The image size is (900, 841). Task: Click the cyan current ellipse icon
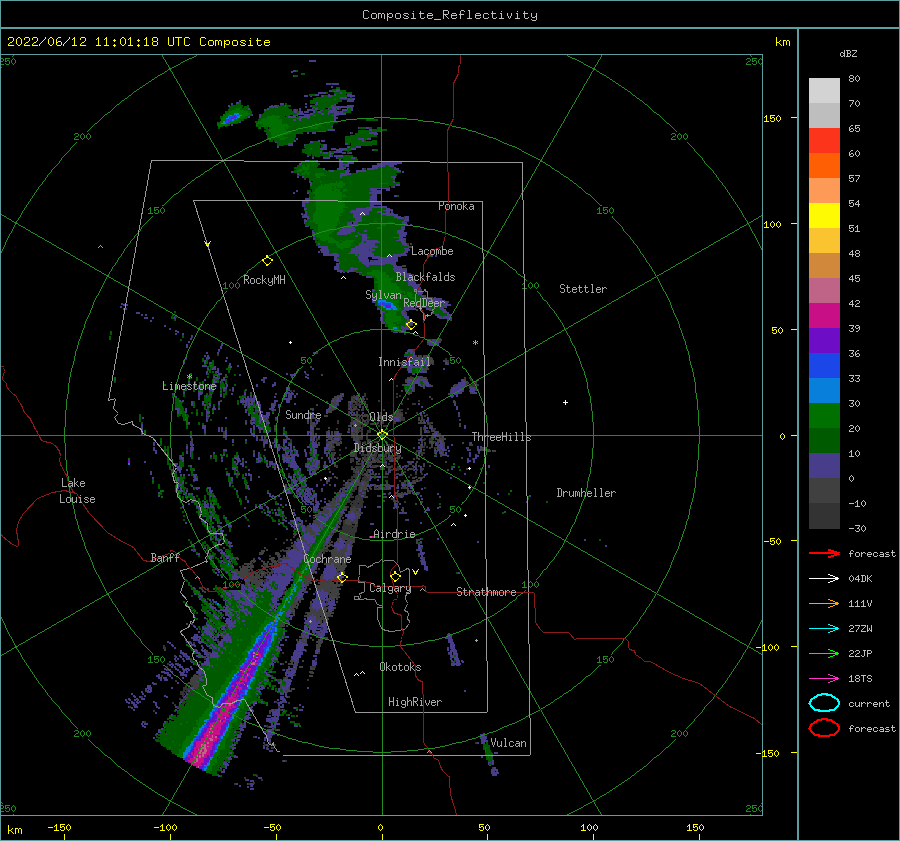tap(824, 703)
